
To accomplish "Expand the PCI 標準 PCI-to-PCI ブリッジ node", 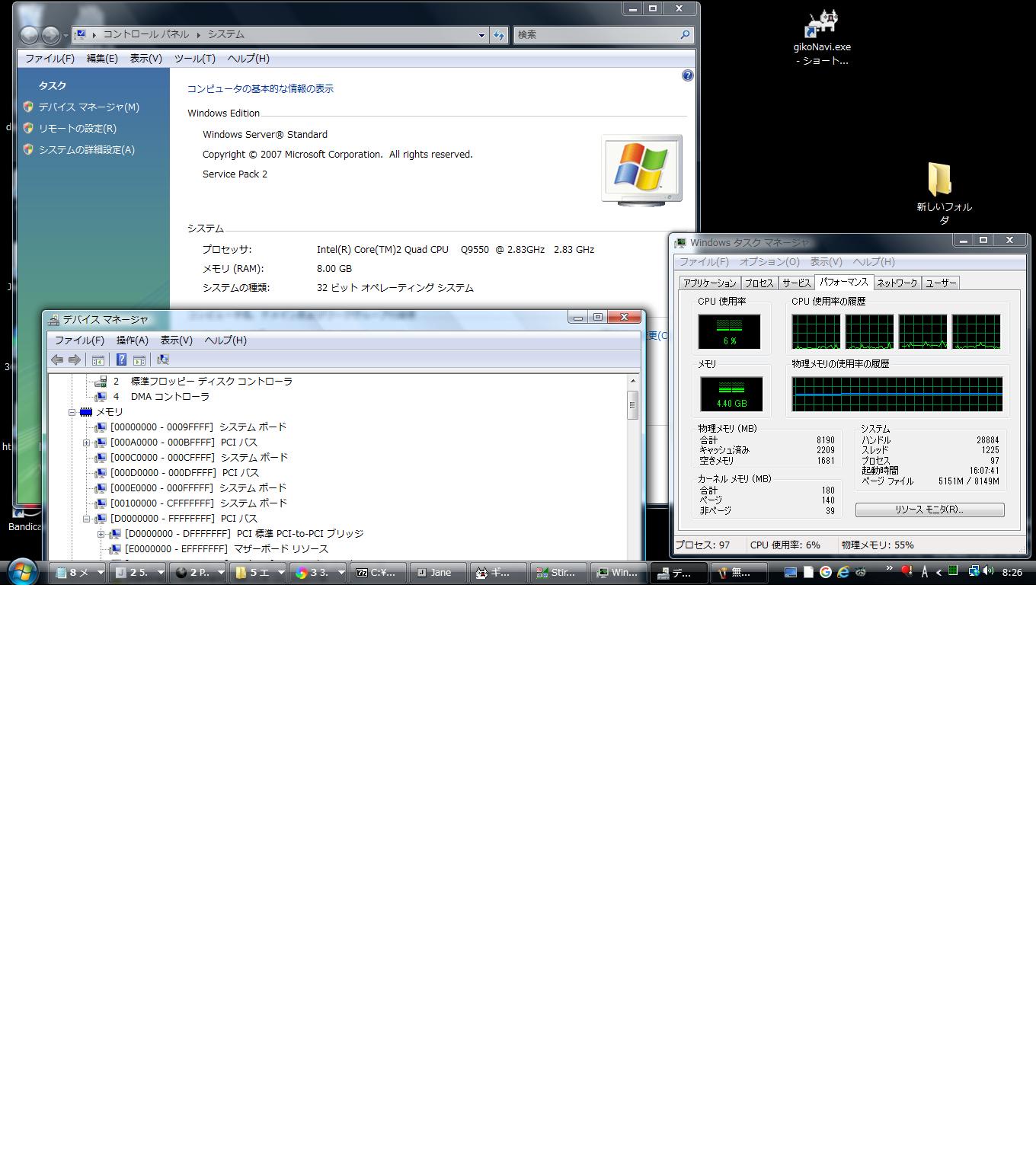I will (x=101, y=534).
